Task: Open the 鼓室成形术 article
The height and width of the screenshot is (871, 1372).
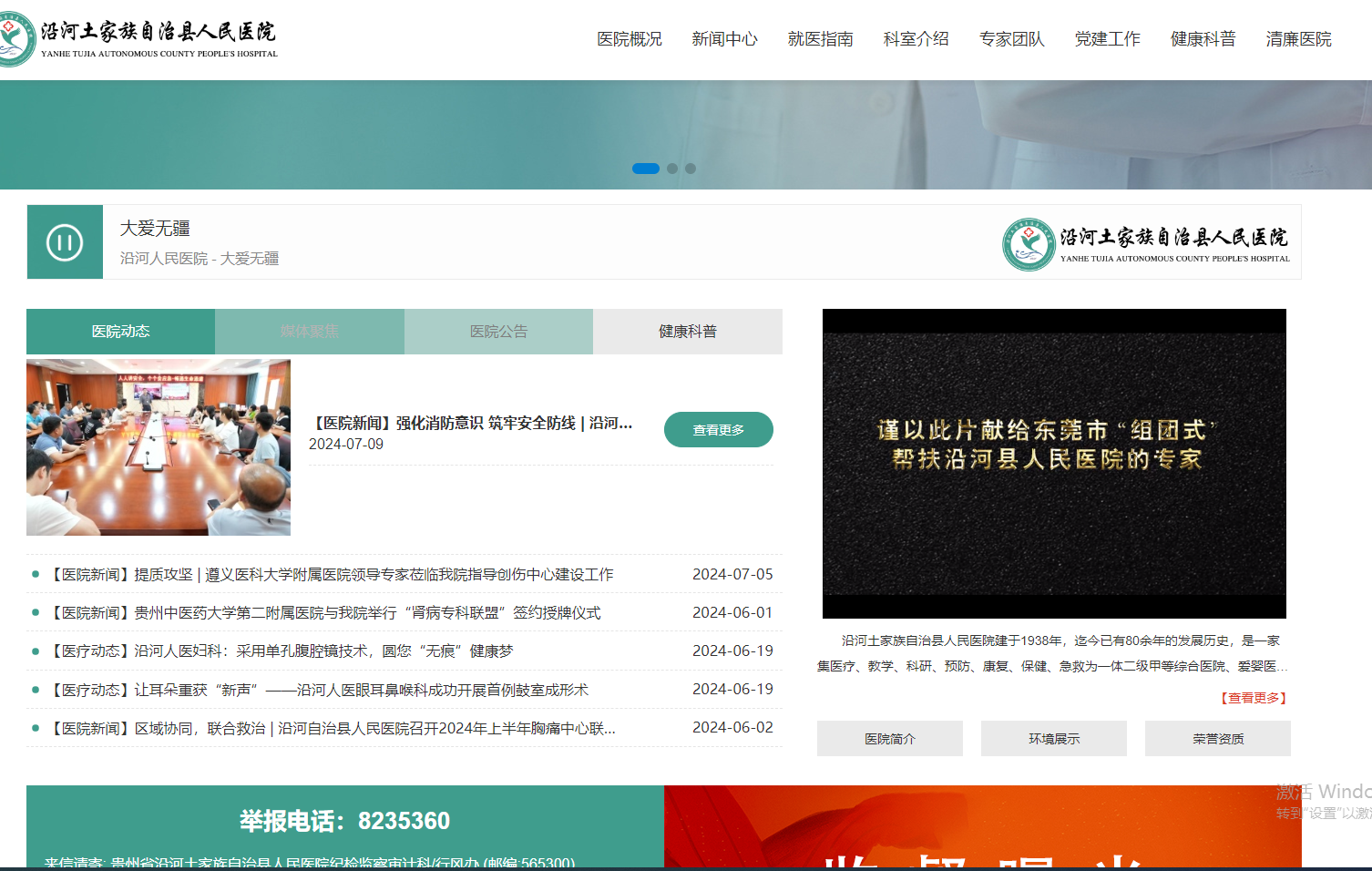Action: point(317,691)
